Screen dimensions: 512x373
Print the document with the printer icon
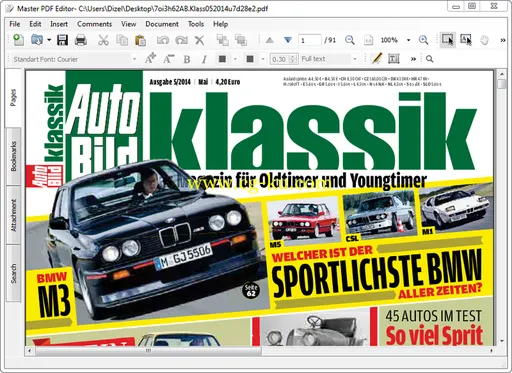point(81,40)
